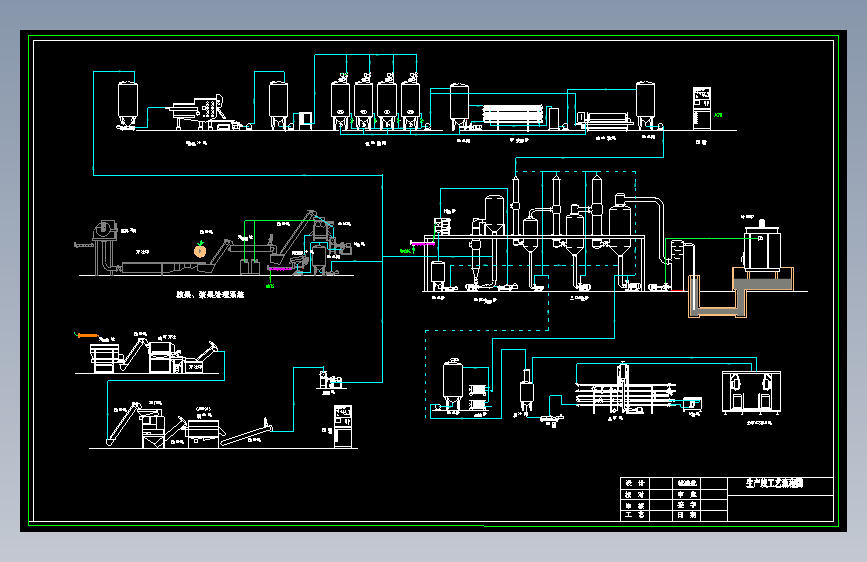The width and height of the screenshot is (867, 562).
Task: Select the drum machine on the tall stand at left
Action: (x=104, y=247)
